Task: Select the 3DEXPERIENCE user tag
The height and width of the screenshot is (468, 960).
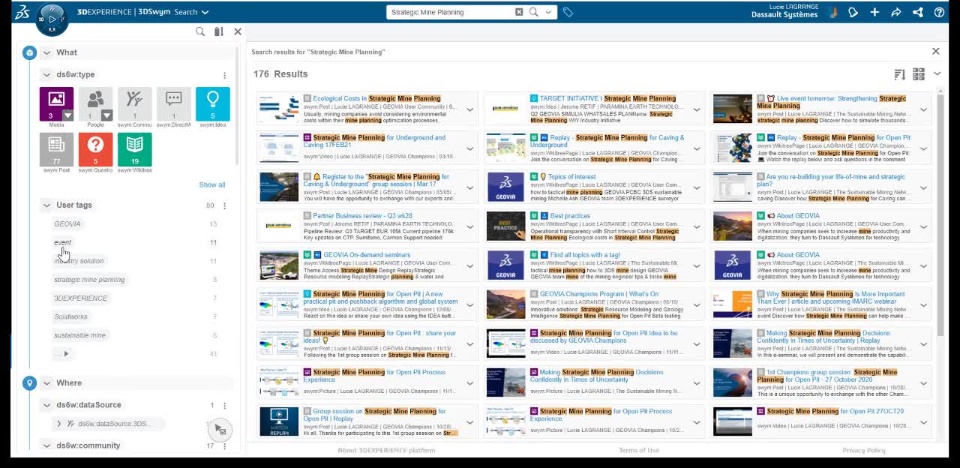Action: [81, 298]
